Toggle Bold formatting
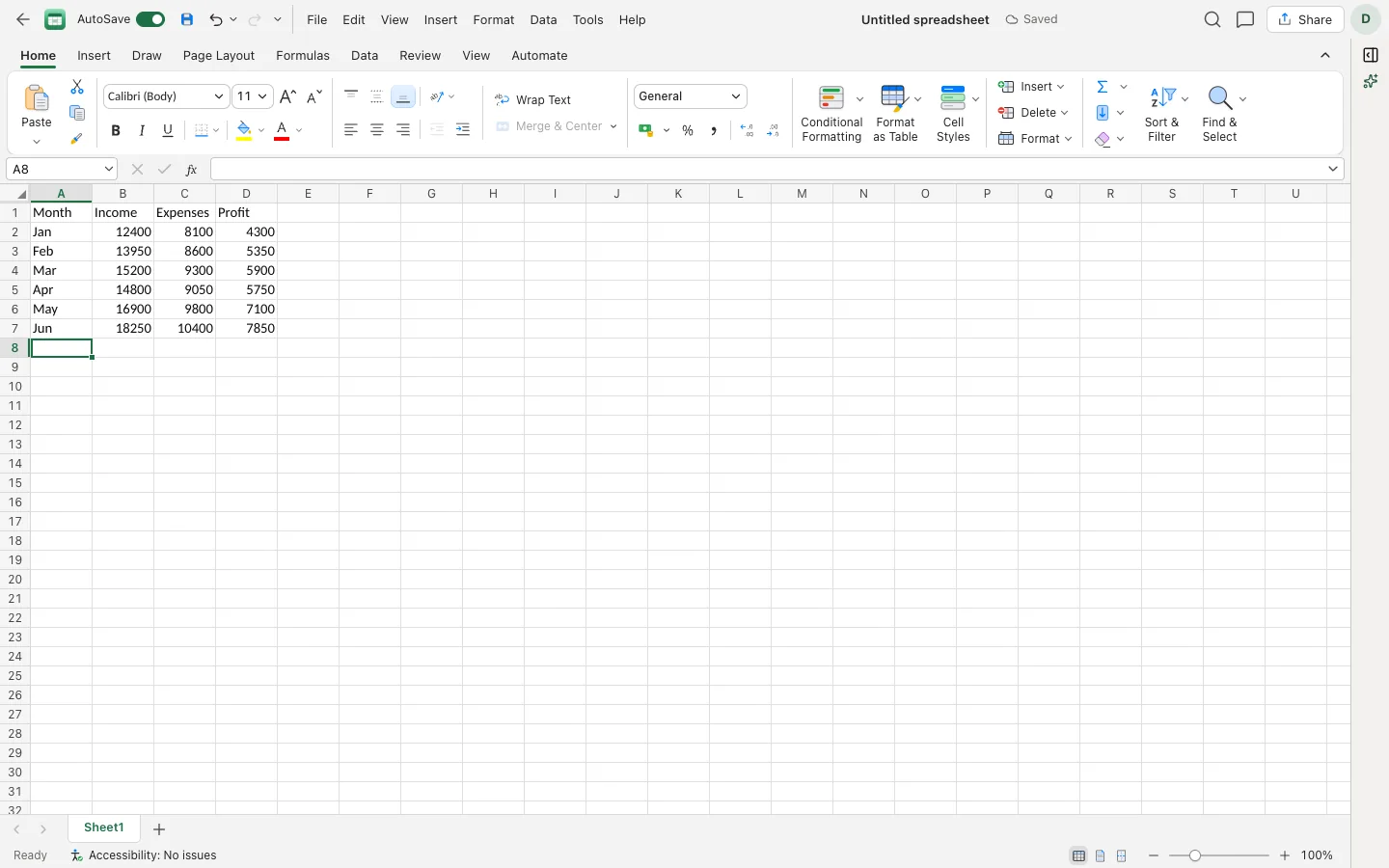Image resolution: width=1389 pixels, height=868 pixels. [x=116, y=130]
